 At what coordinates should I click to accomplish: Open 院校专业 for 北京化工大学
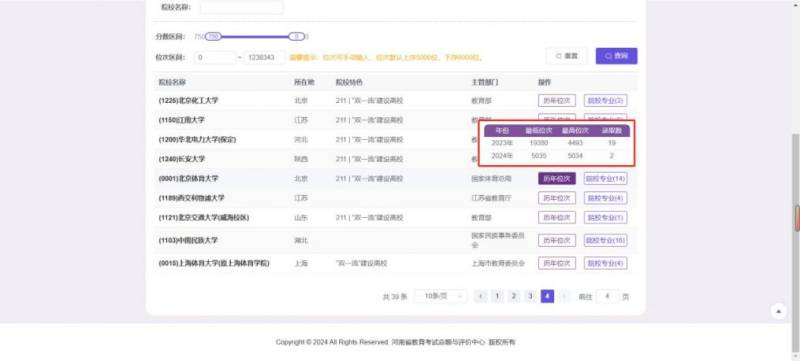point(606,100)
